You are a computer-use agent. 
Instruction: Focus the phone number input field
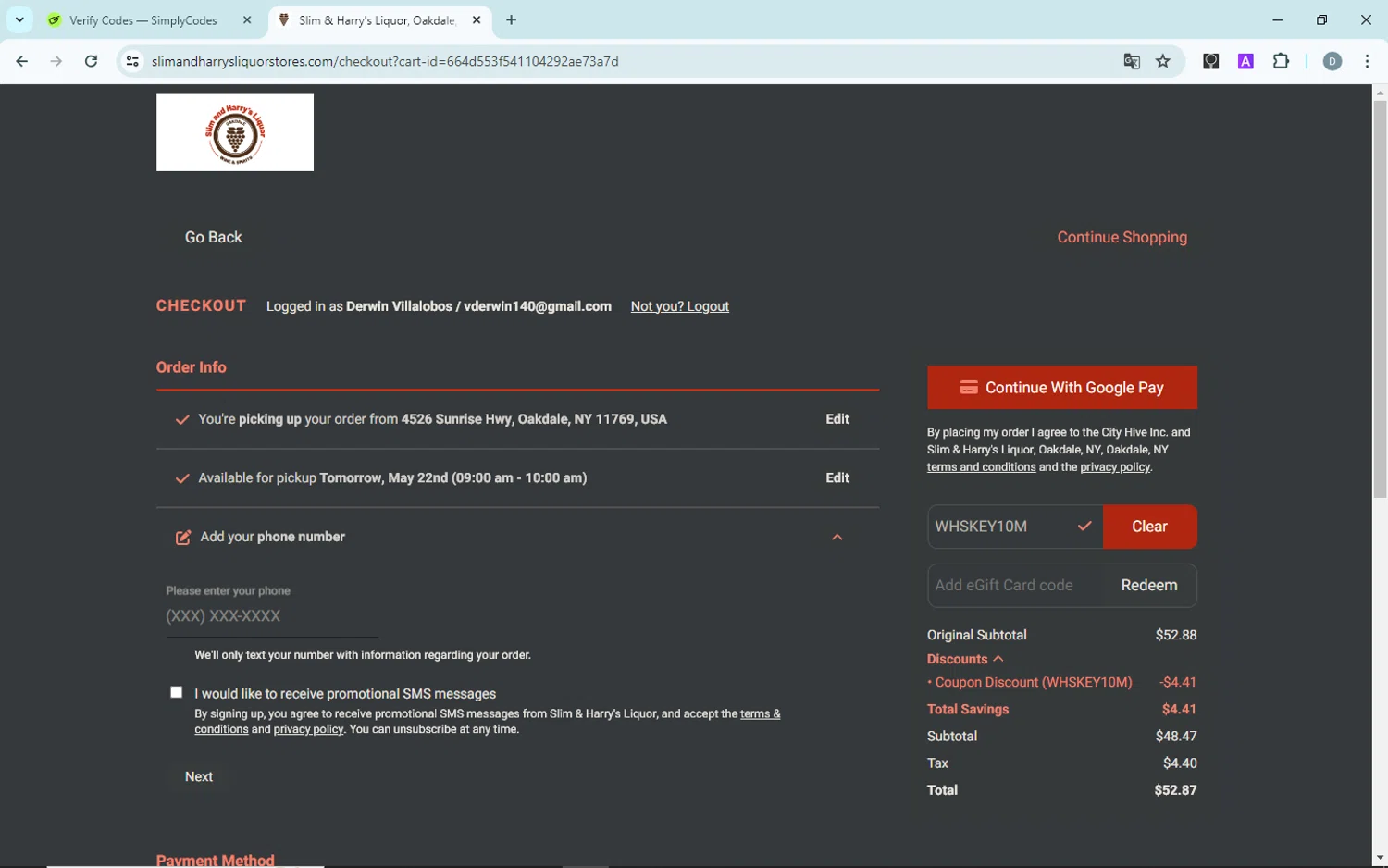click(272, 616)
